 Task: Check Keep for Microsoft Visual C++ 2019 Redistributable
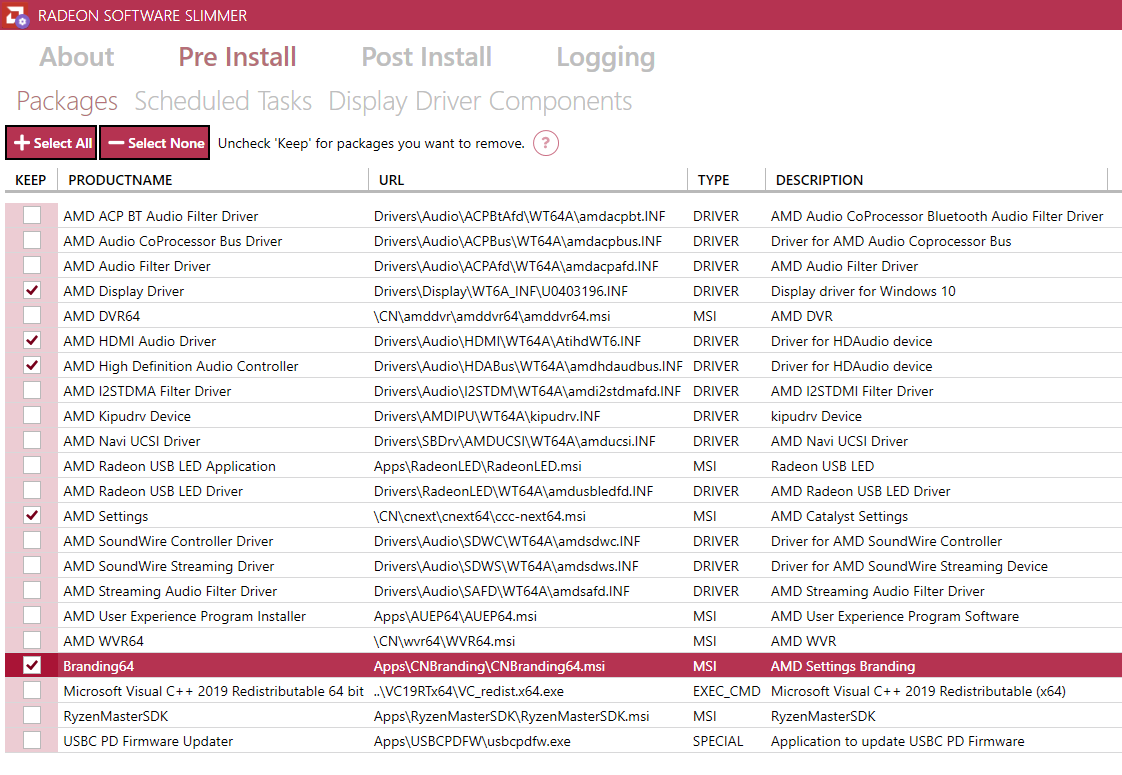click(31, 691)
